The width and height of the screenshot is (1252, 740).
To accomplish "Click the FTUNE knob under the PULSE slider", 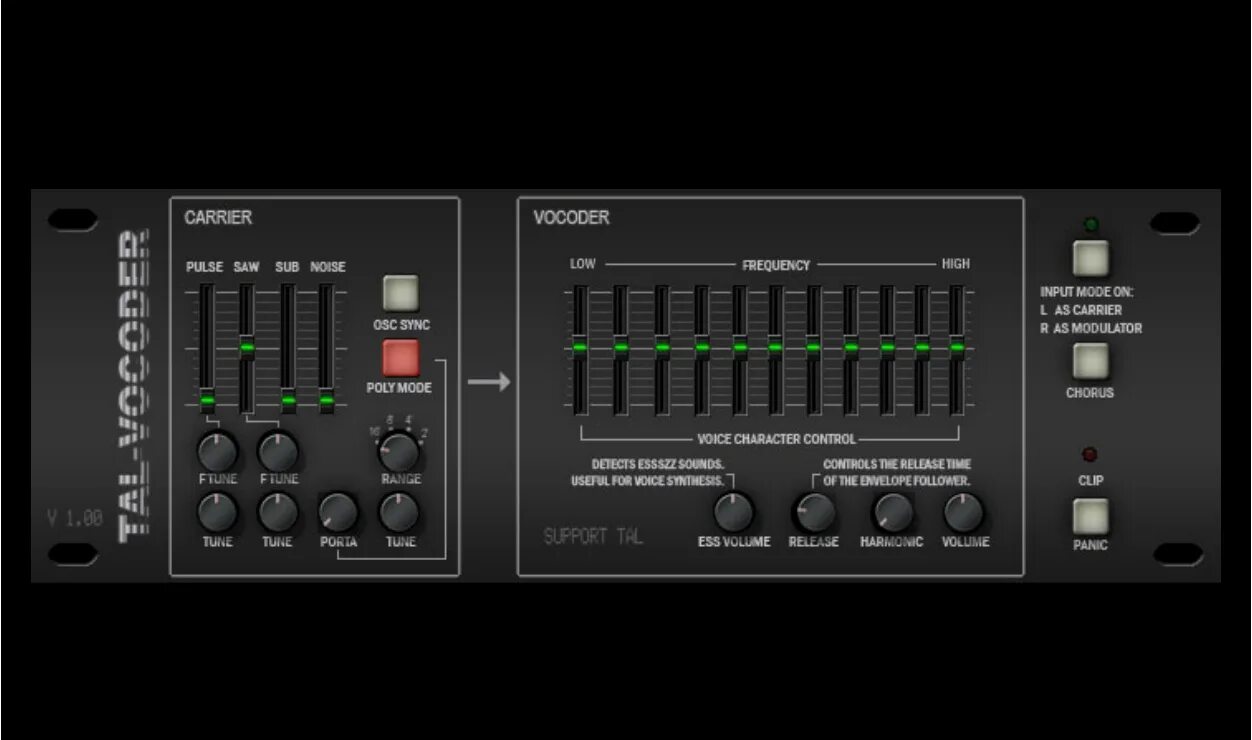I will [x=218, y=452].
